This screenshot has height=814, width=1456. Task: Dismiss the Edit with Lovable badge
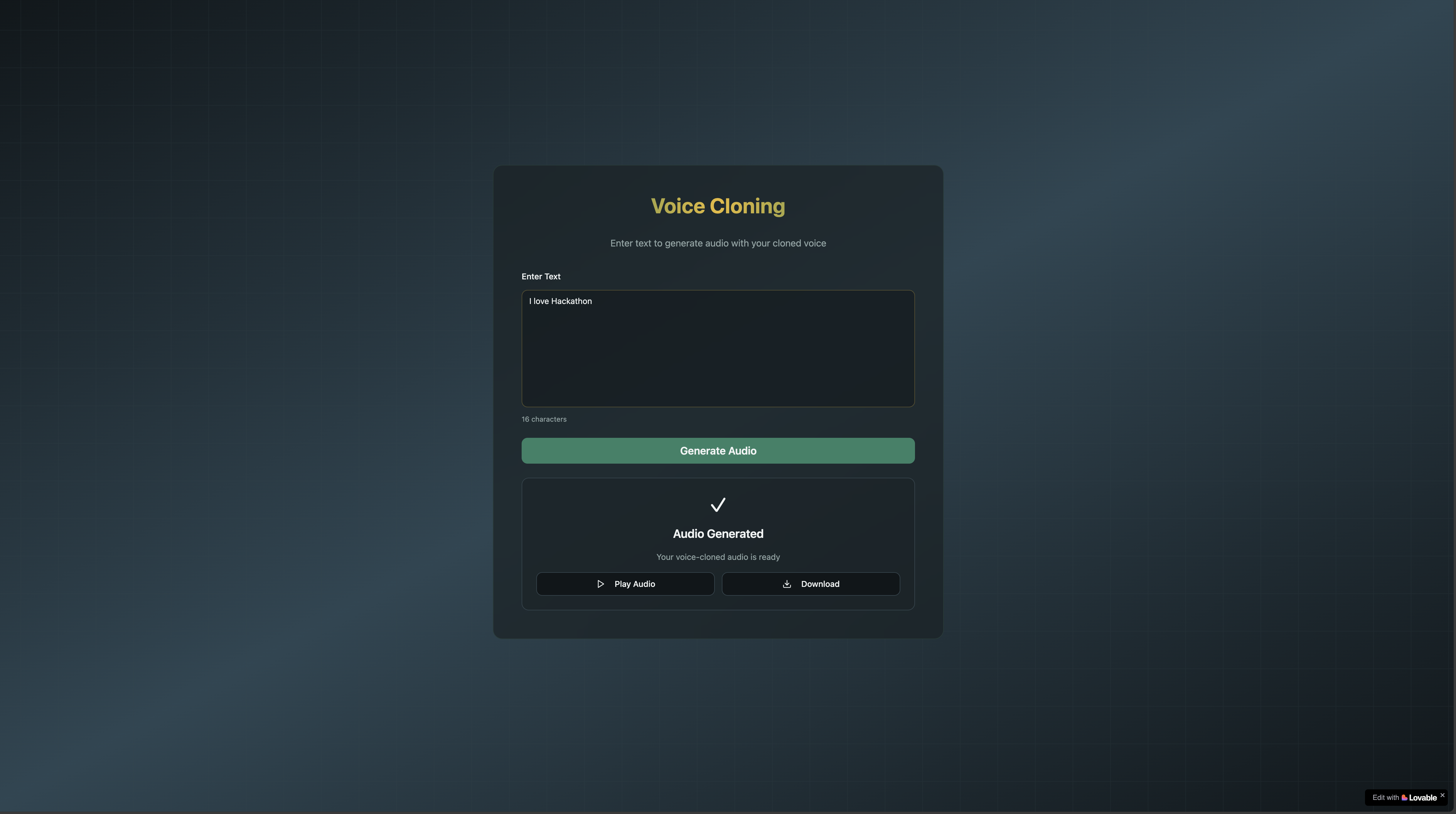point(1442,795)
